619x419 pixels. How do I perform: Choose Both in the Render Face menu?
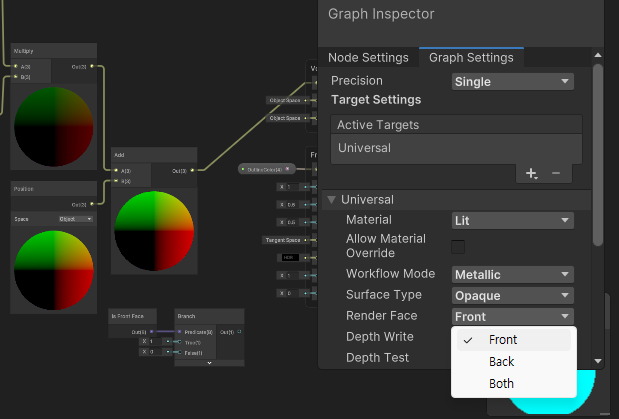coord(514,383)
